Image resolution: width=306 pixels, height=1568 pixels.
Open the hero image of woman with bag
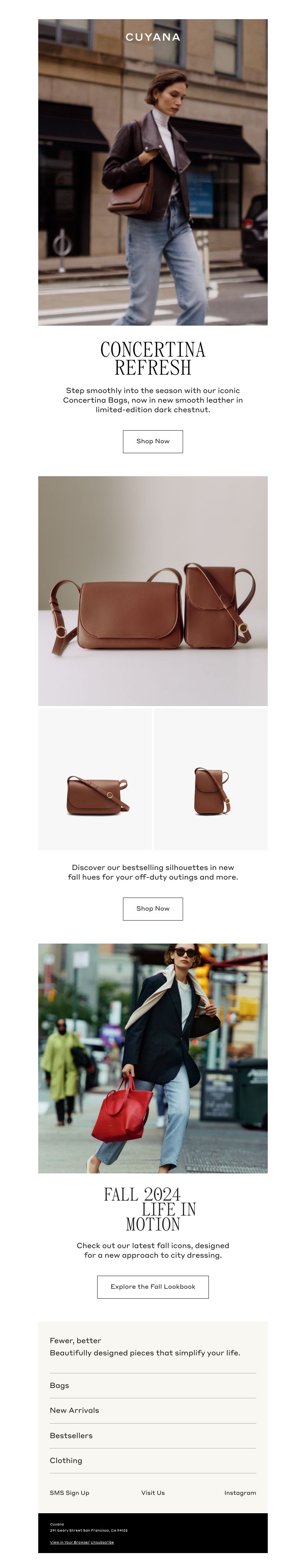click(x=153, y=172)
